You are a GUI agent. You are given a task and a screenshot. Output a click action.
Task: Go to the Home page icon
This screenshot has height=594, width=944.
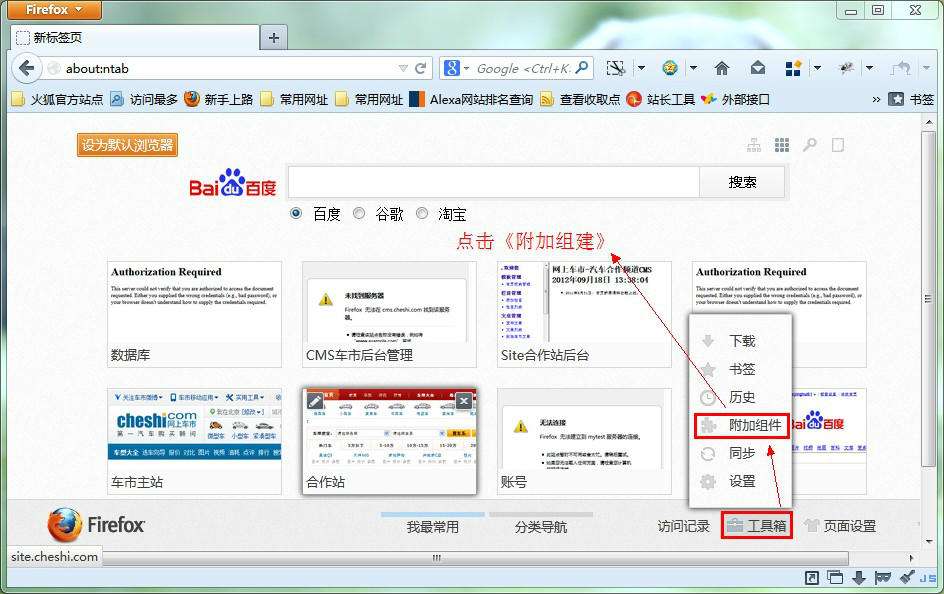722,68
